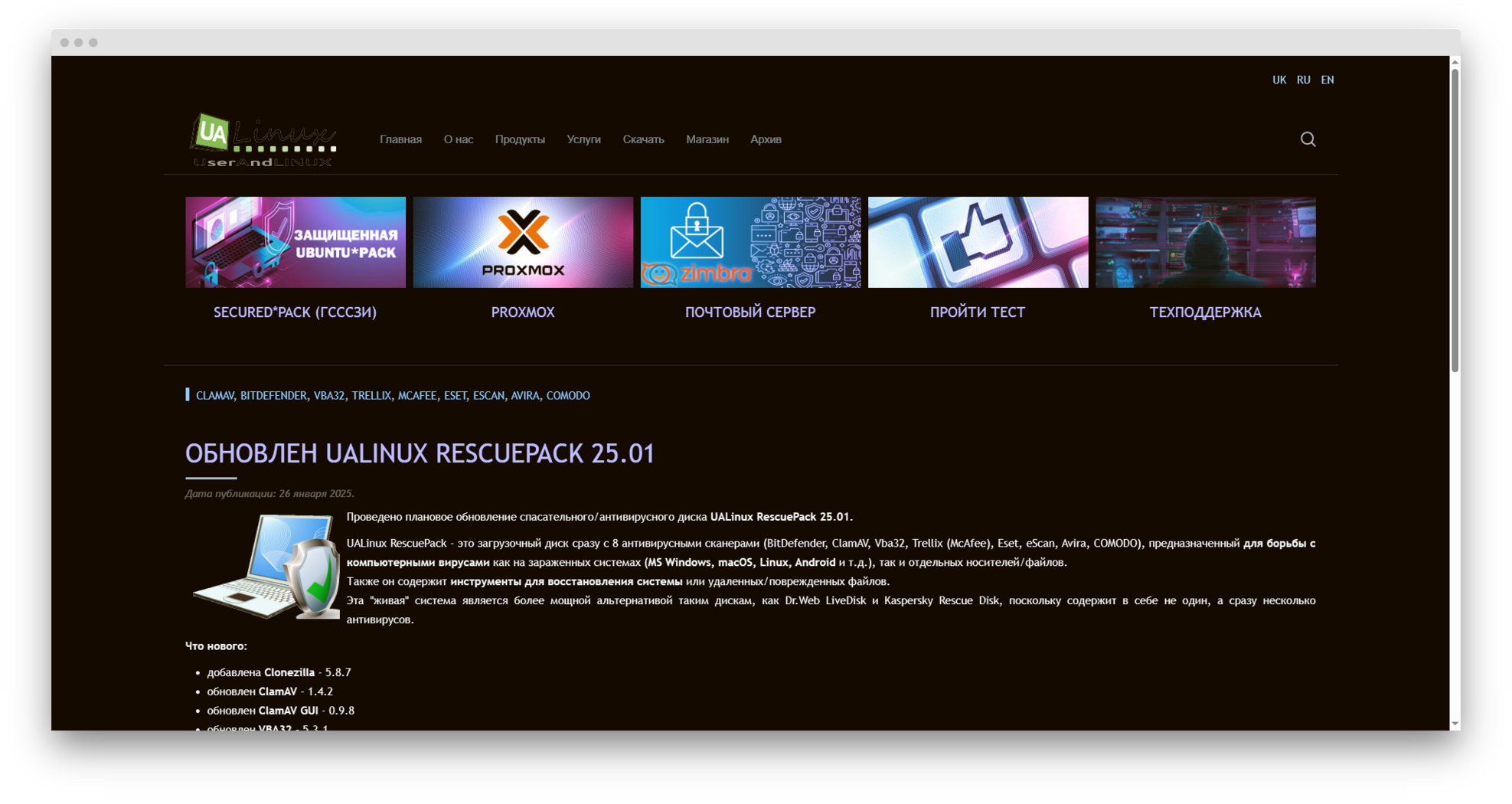Click the scrollbar down arrow
The image size is (1512, 804).
coord(1455,724)
